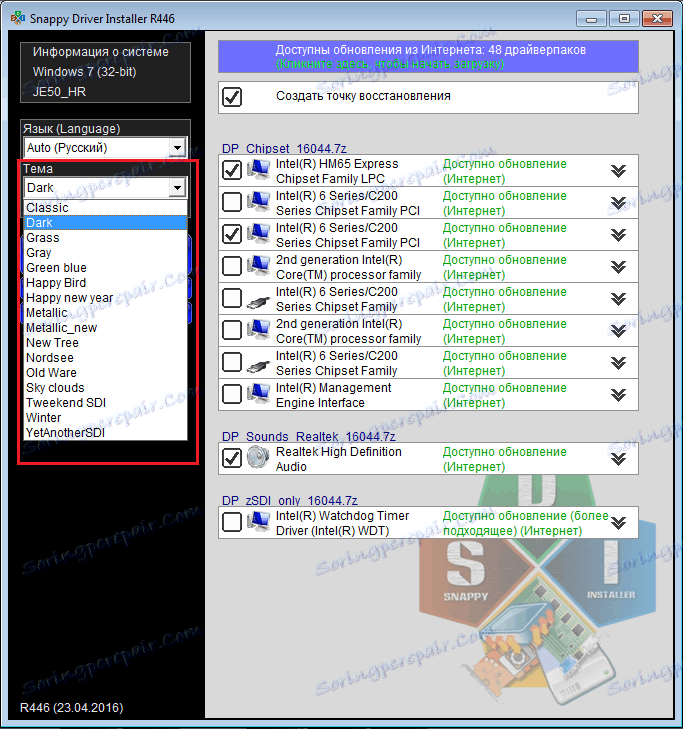The height and width of the screenshot is (729, 683).
Task: Click the monitor icon for Intel Management Engine Interface
Action: coord(258,394)
